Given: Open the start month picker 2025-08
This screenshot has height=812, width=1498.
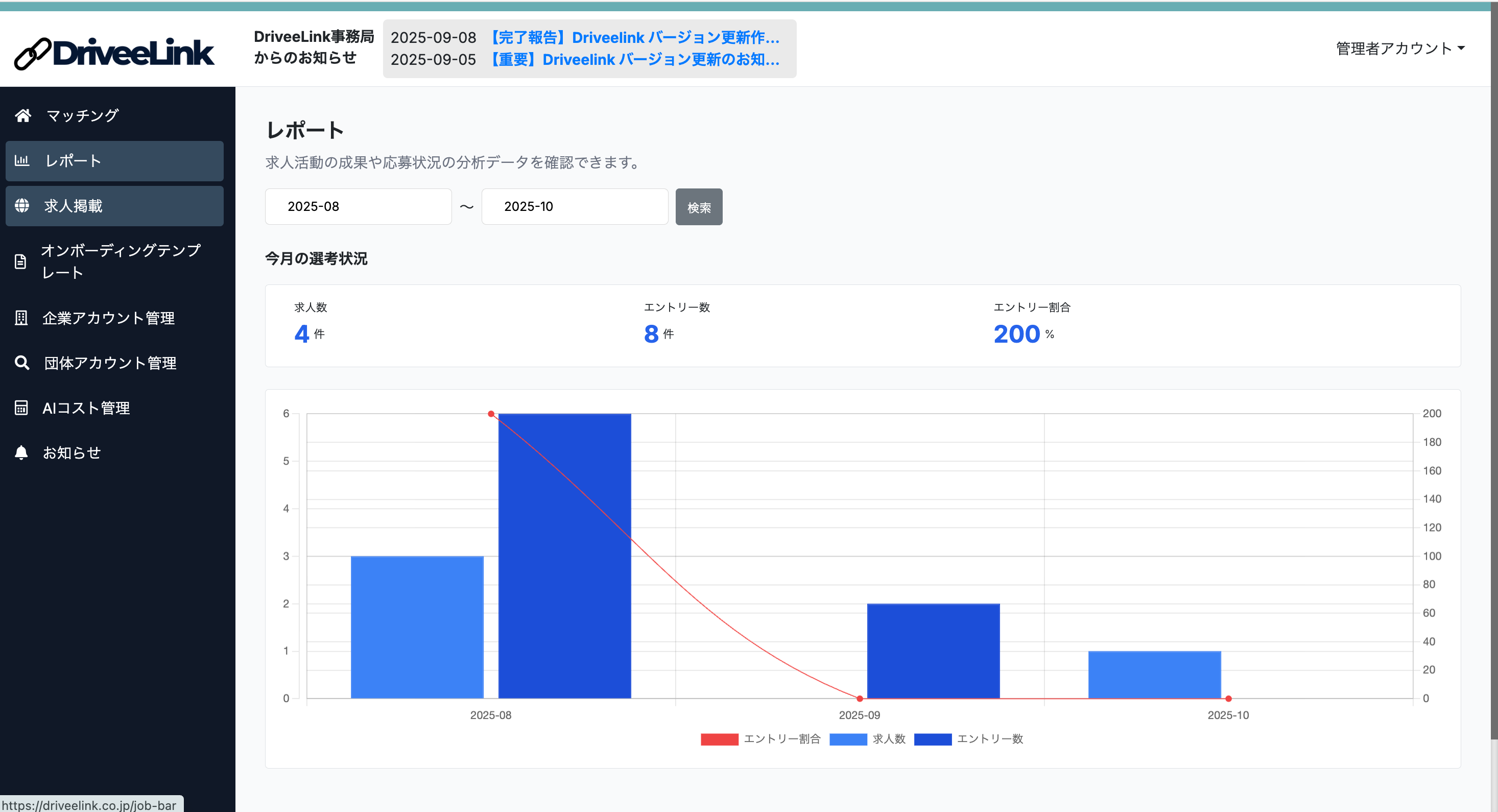Looking at the screenshot, I should tap(358, 206).
